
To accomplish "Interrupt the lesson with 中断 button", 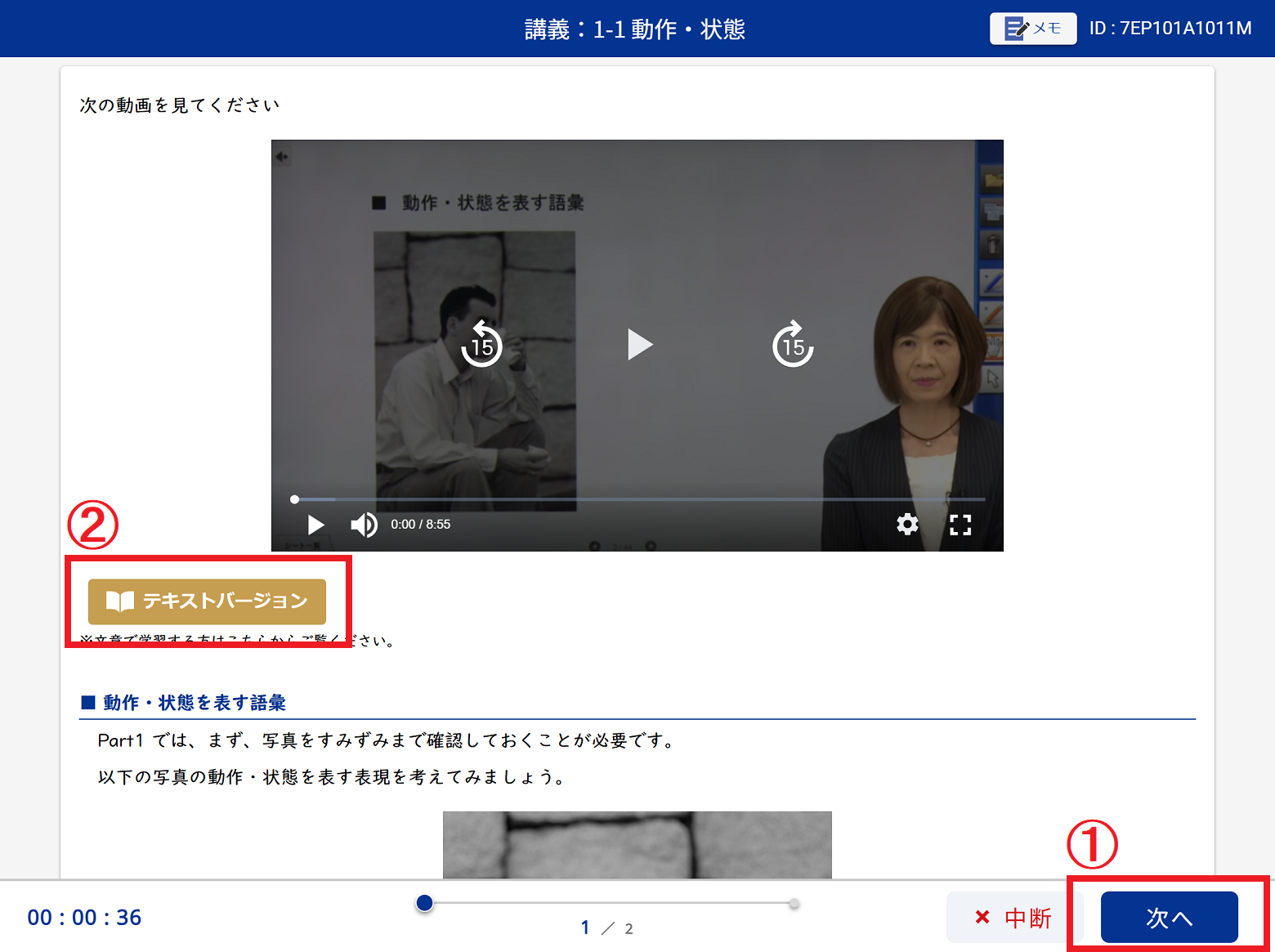I will click(1014, 917).
